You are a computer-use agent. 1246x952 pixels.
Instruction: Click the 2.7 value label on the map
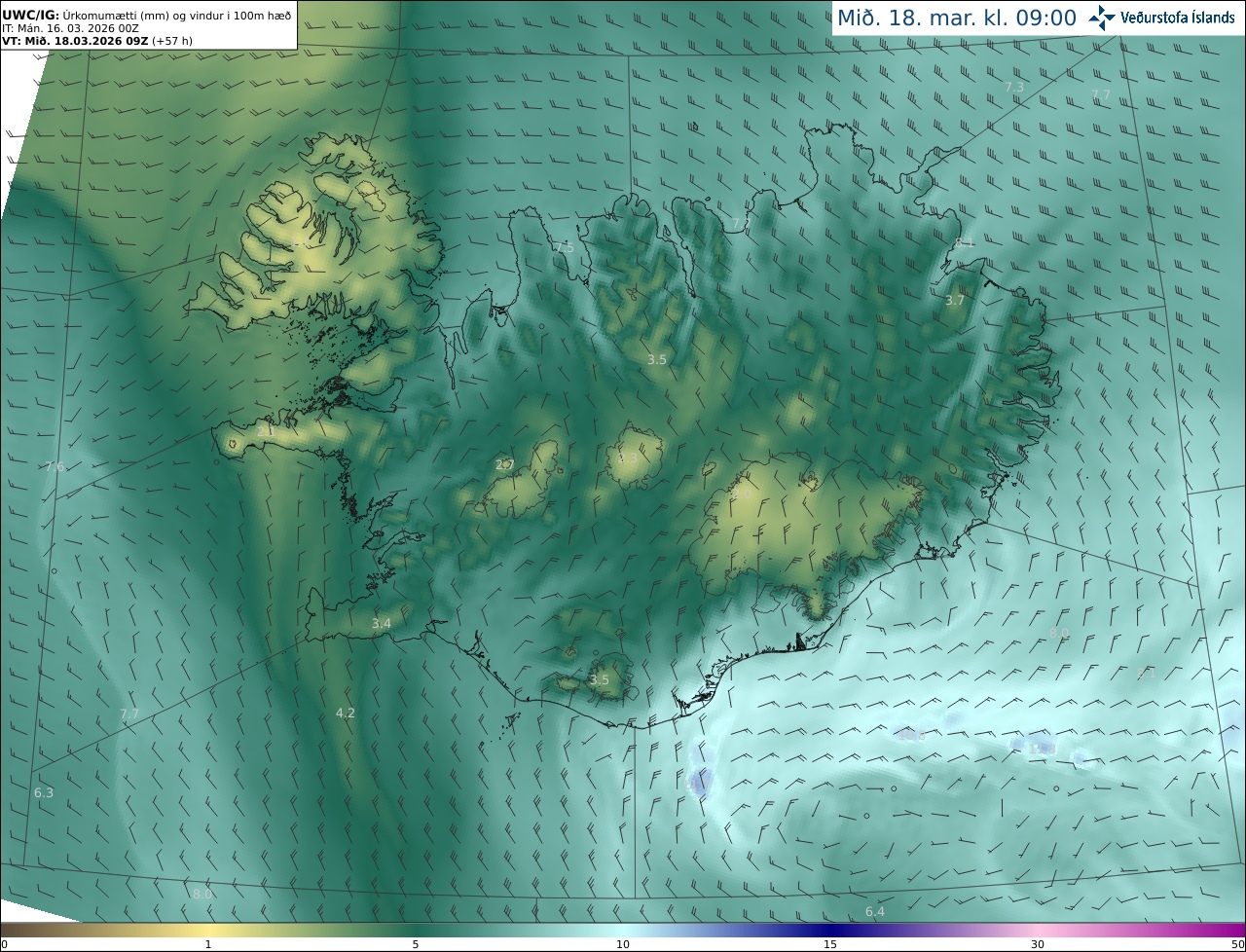[504, 465]
